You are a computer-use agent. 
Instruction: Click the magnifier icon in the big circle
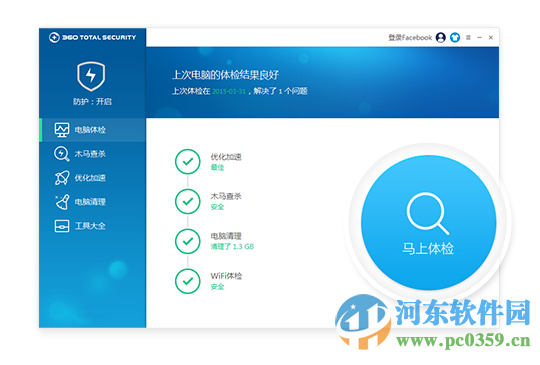pos(427,213)
